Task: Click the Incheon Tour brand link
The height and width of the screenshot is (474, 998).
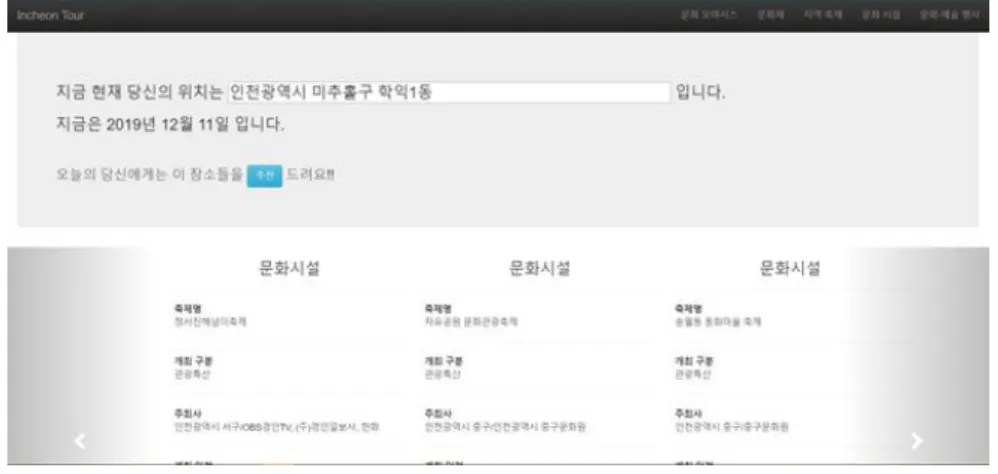Action: point(50,15)
